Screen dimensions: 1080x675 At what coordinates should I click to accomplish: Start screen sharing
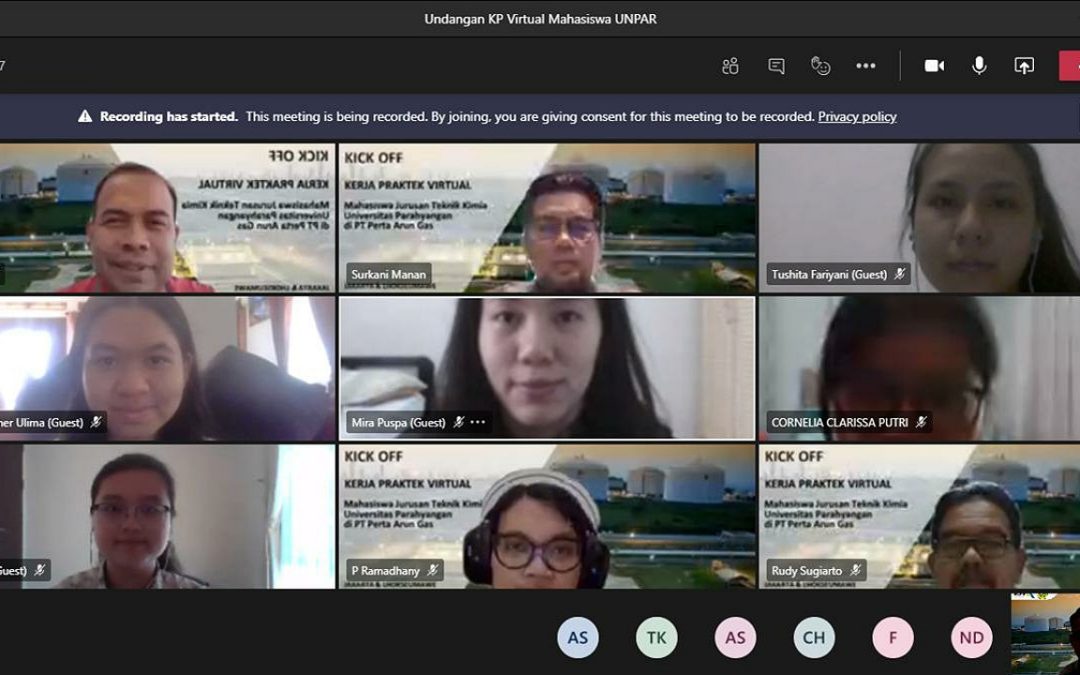(1025, 64)
